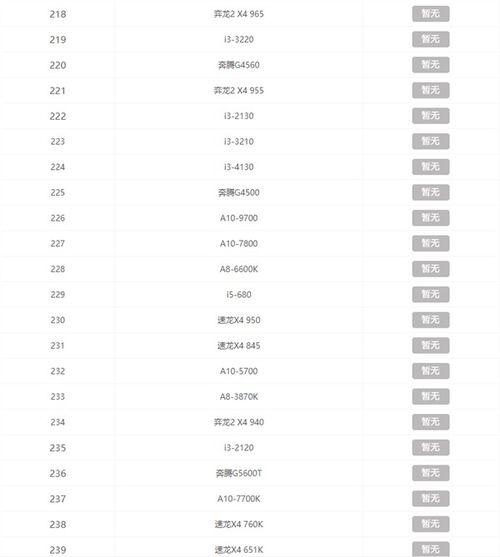The width and height of the screenshot is (500, 557).
Task: Click the 暂无 button for 速龙X4 845
Action: pyautogui.click(x=430, y=345)
